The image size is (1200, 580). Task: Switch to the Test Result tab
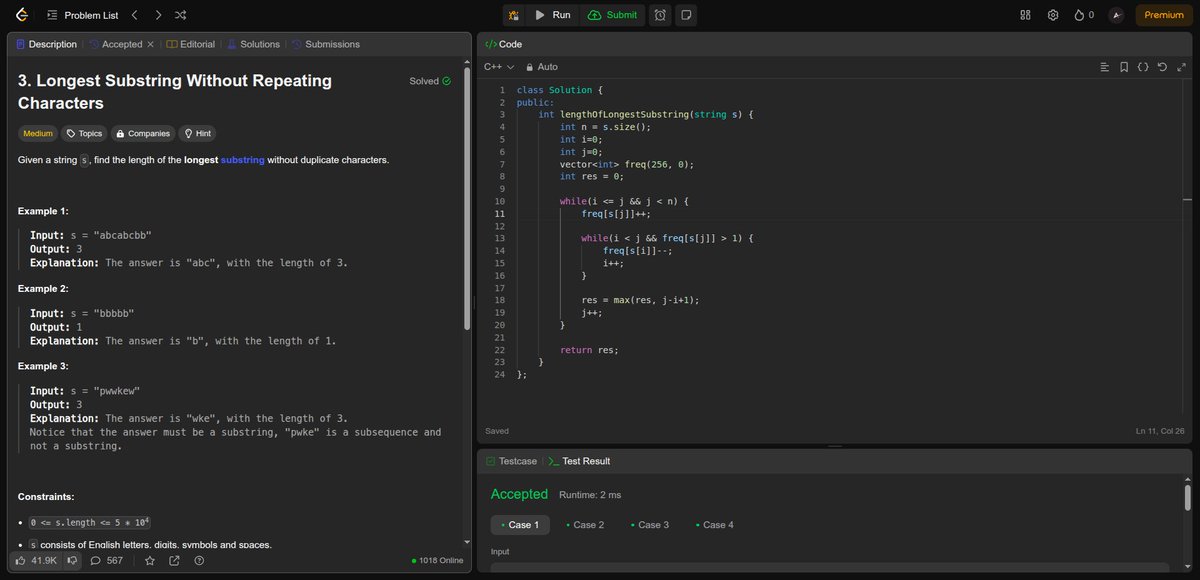[x=579, y=461]
